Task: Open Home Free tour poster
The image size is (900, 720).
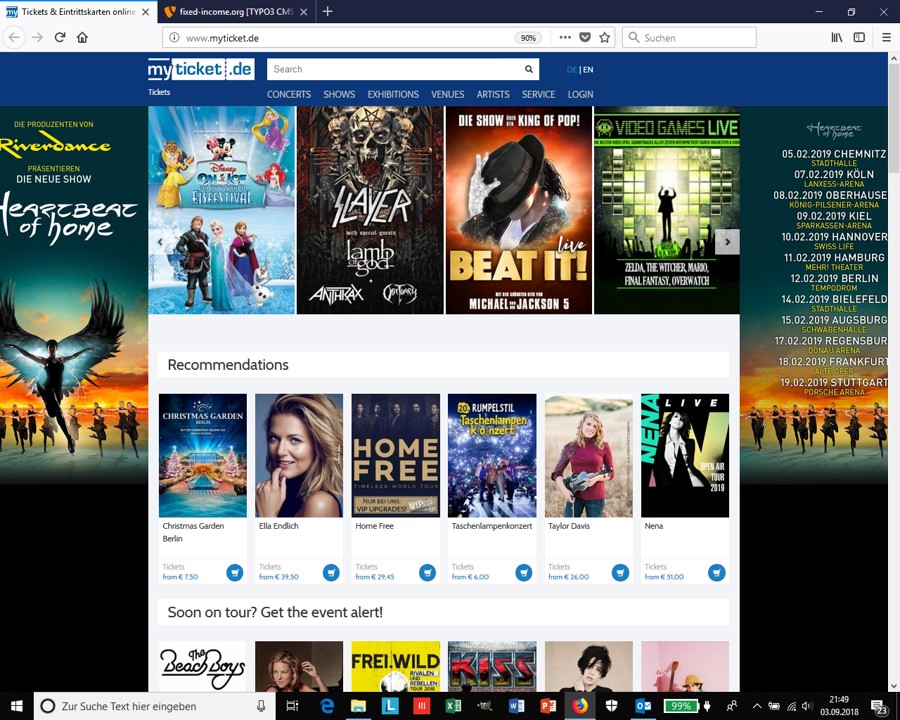Action: click(395, 455)
